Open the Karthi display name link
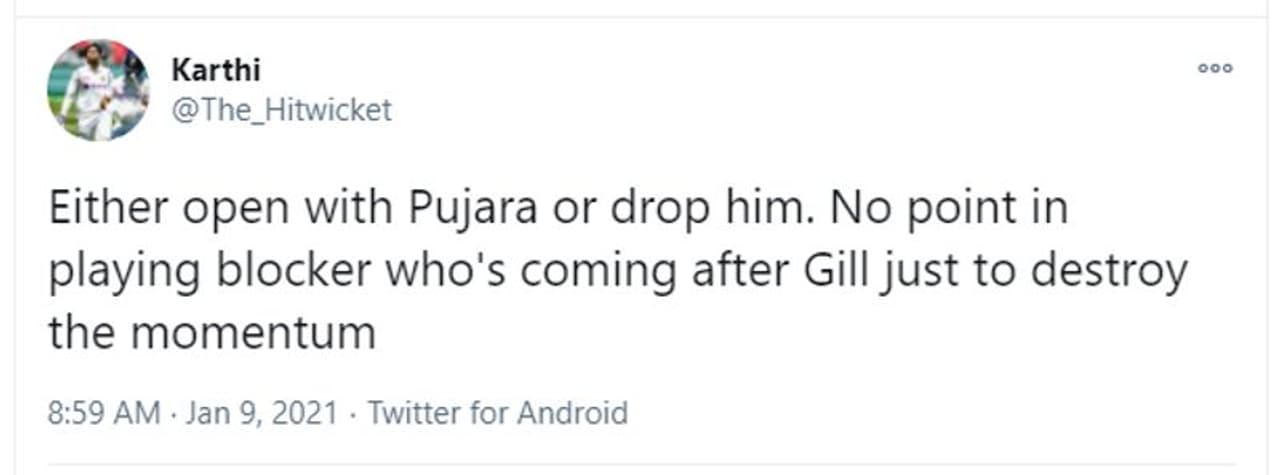This screenshot has width=1280, height=475. click(x=216, y=70)
